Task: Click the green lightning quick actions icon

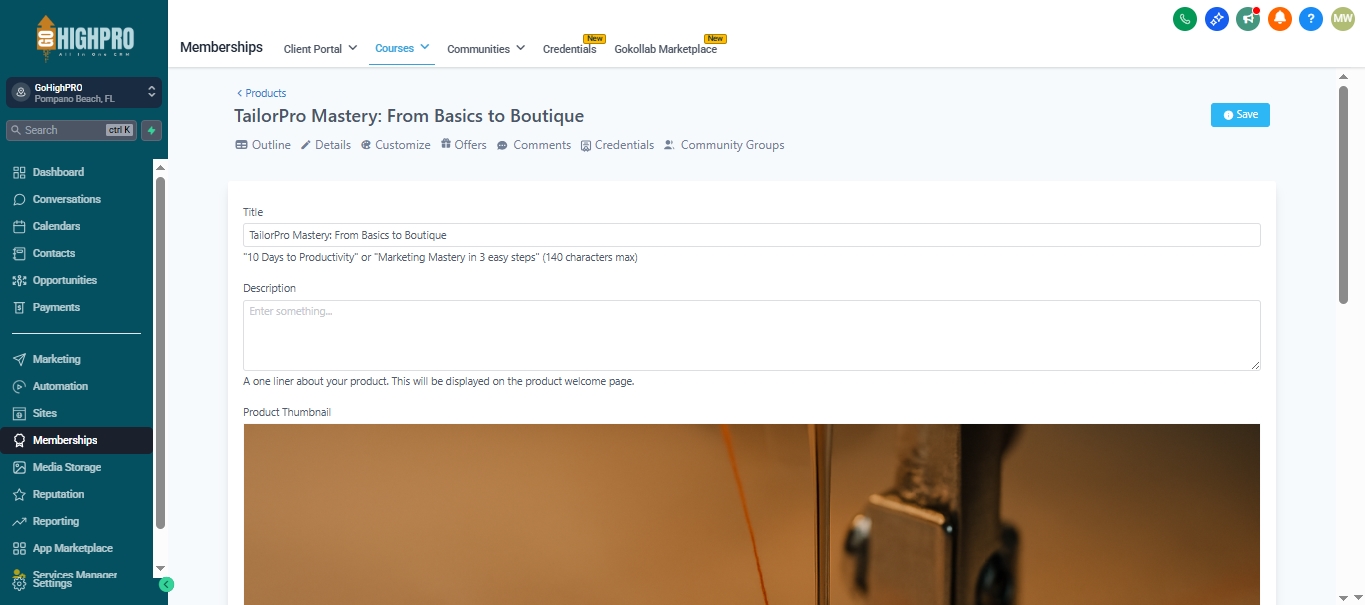Action: coord(152,130)
